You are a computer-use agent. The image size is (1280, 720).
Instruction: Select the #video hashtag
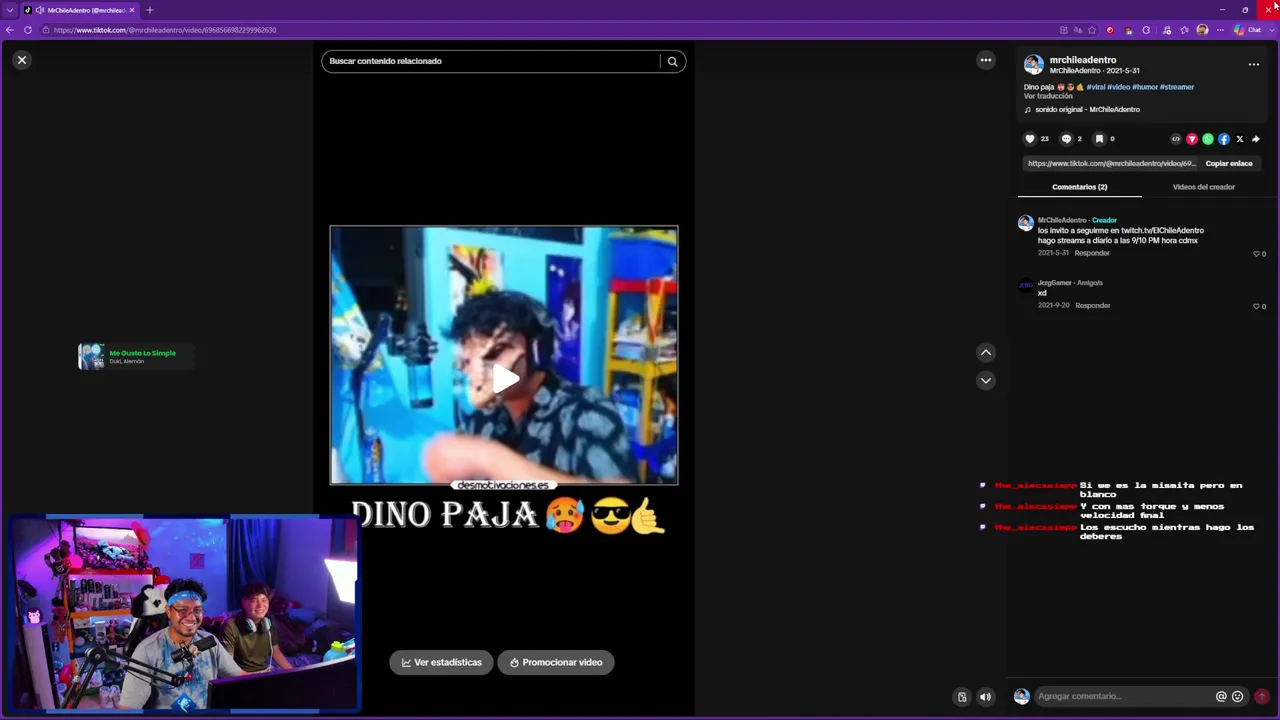[x=1119, y=87]
